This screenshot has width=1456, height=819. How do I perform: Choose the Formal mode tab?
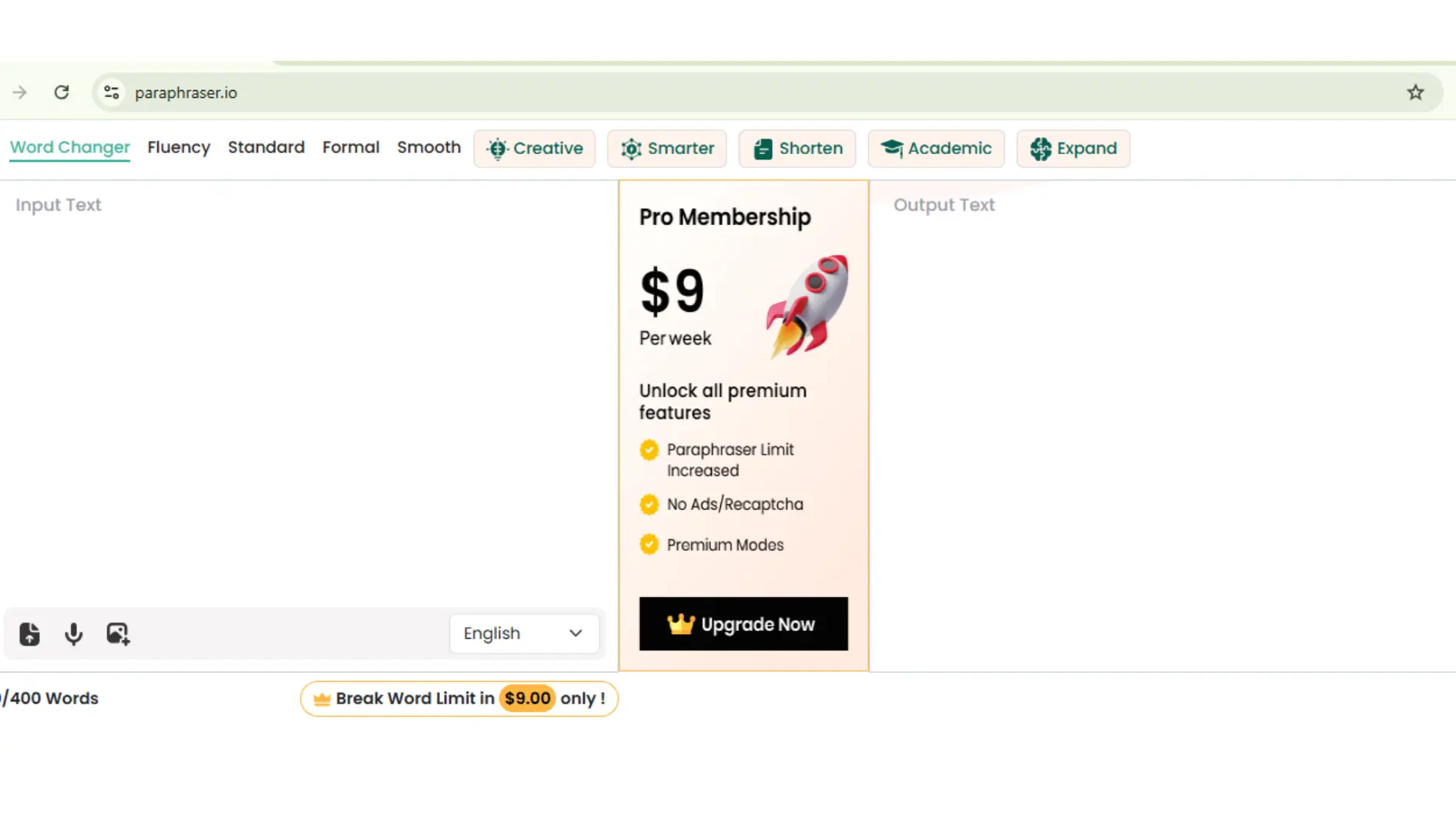[x=351, y=147]
